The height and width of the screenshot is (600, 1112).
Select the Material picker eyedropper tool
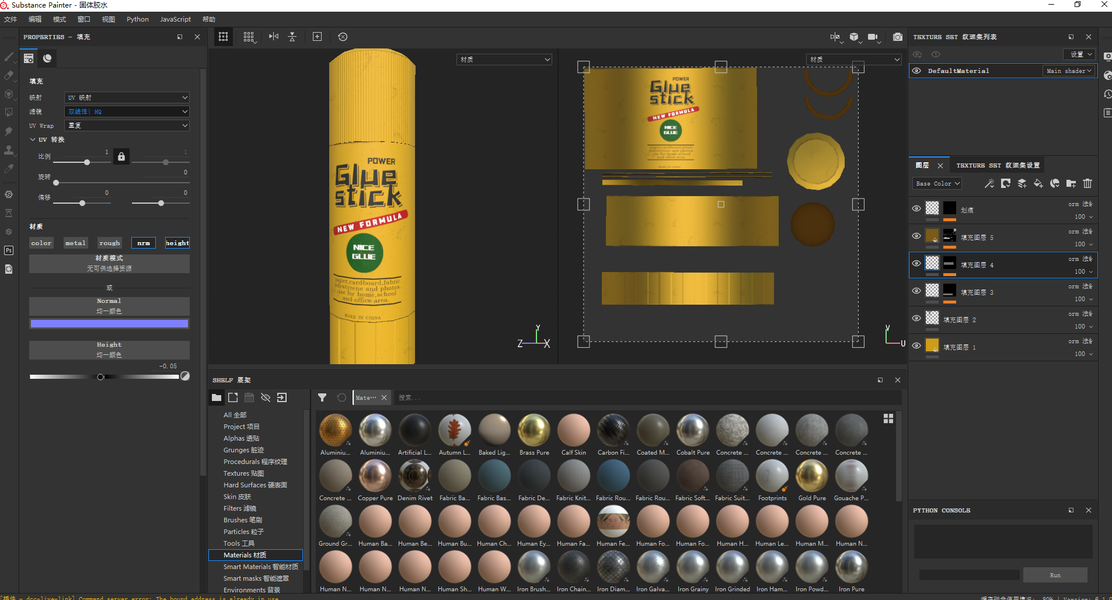(x=9, y=169)
